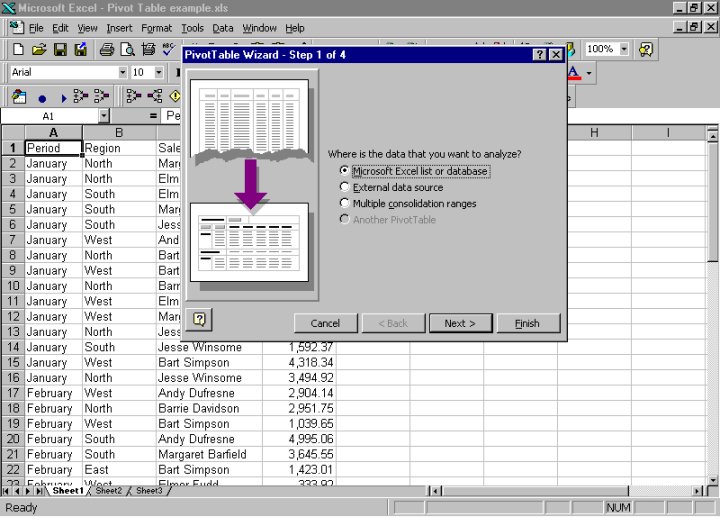Viewport: 720px width, 517px height.
Task: Click the Name Box showing A1
Action: 49,116
